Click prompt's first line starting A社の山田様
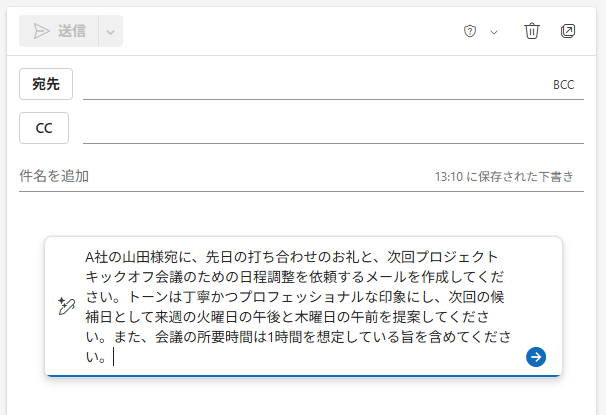606x415 pixels. pos(291,257)
